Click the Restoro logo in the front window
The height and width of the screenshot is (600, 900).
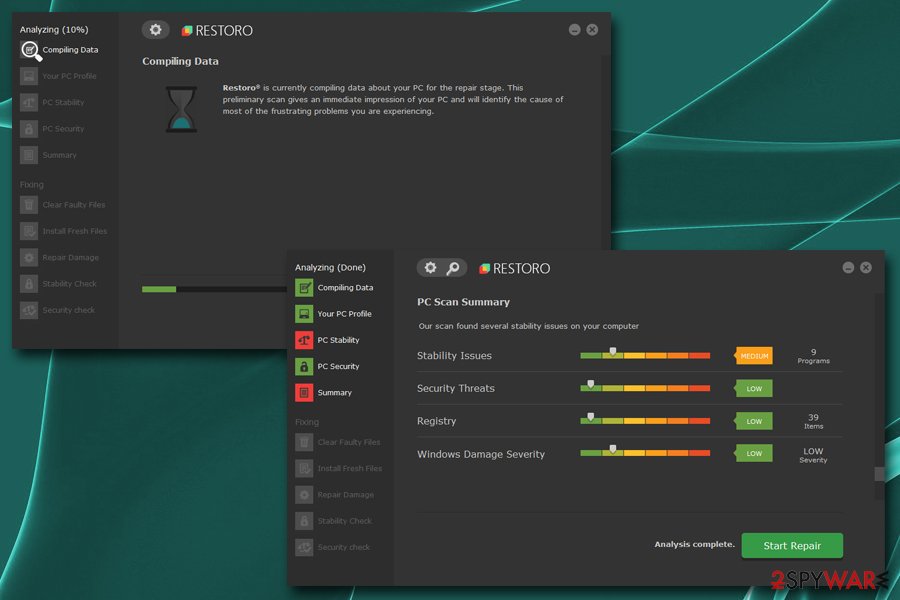coord(514,268)
